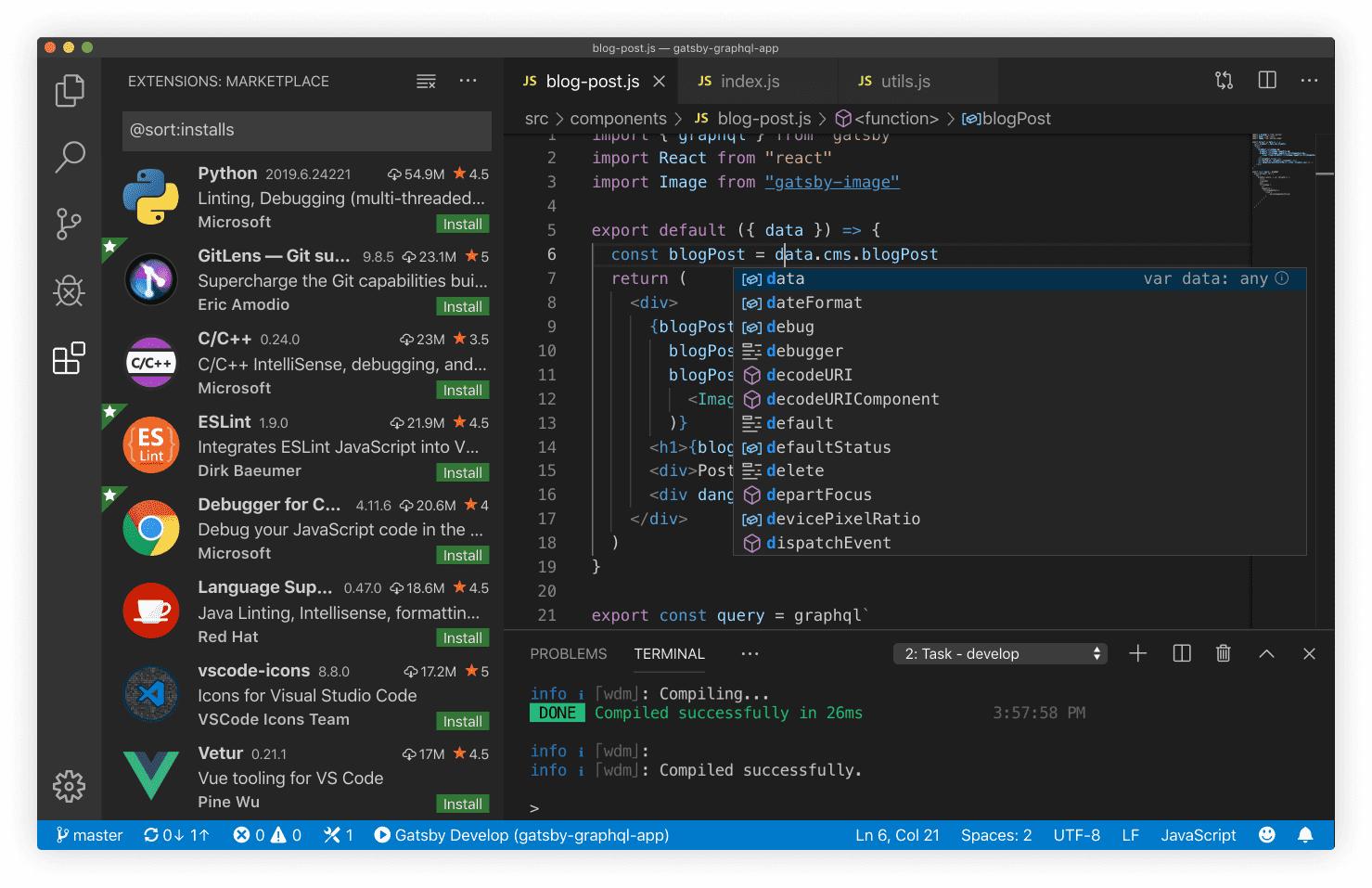1372x888 pixels.
Task: Clear extensions search results icon
Action: click(x=426, y=82)
